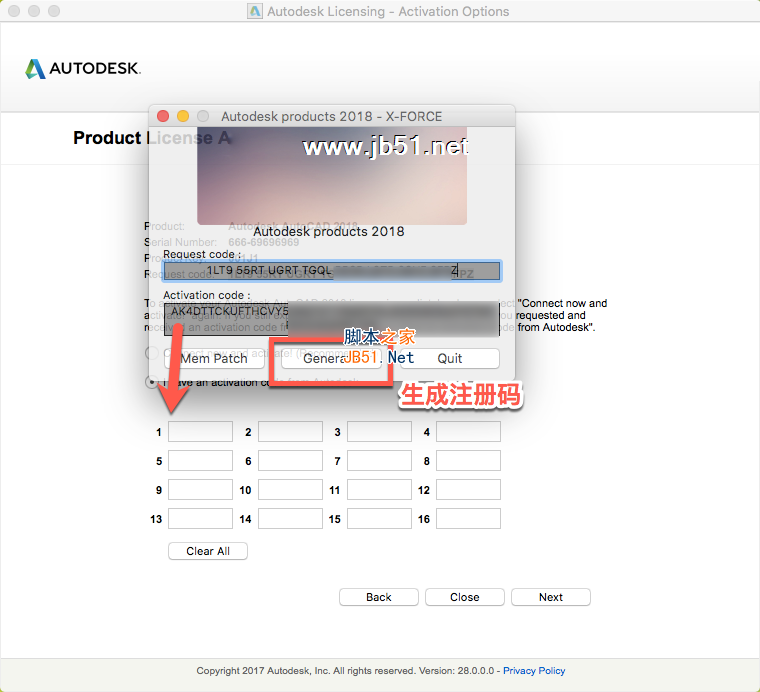Click activation code input box 6
Viewport: 760px width, 692px height.
(290, 460)
